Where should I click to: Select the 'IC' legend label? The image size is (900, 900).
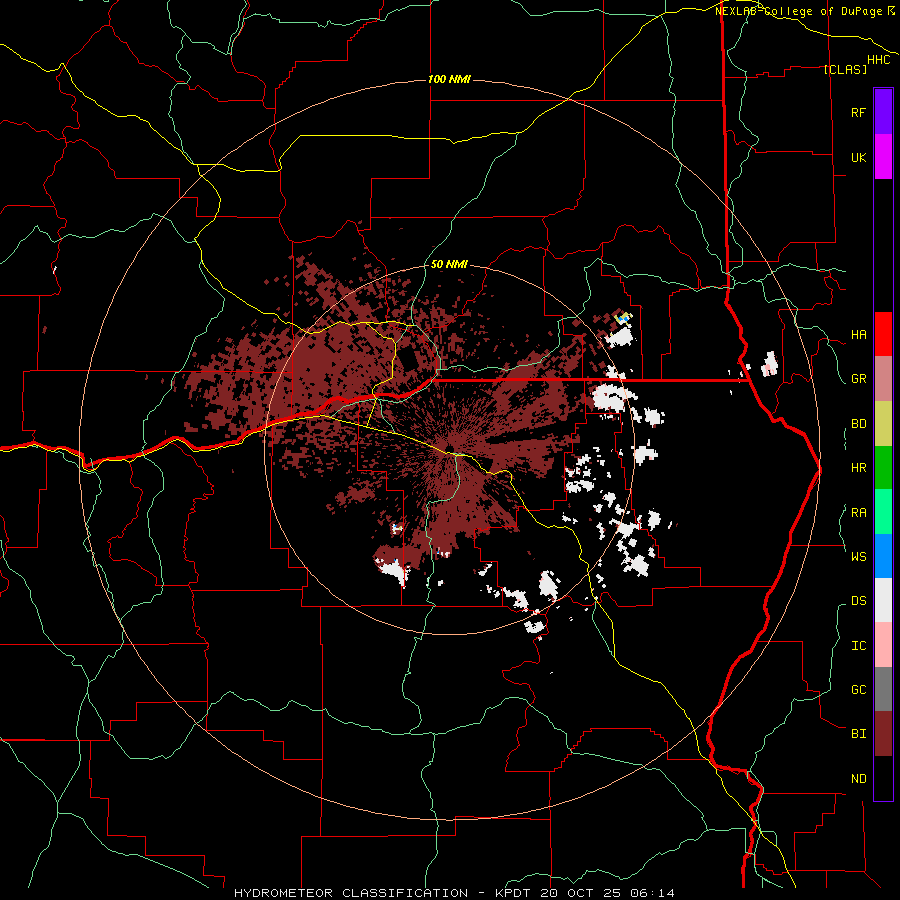click(x=858, y=646)
